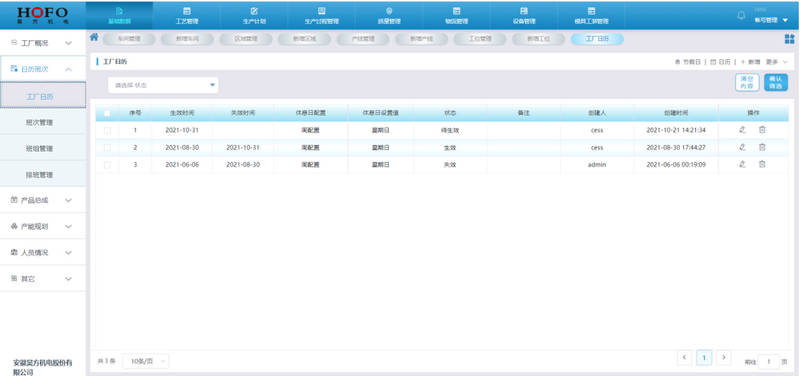Expand the 工厂概况 sidebar section
The width and height of the screenshot is (800, 376).
tap(43, 43)
